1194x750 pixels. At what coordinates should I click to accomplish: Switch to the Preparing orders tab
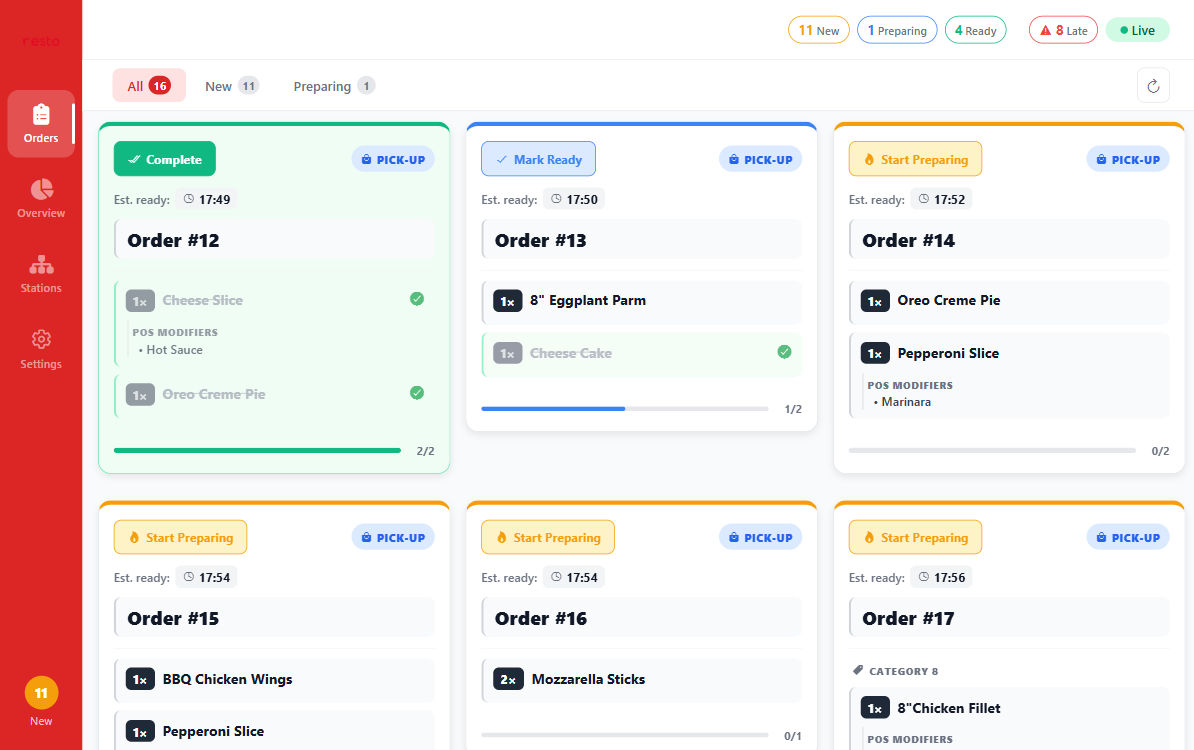[x=334, y=85]
